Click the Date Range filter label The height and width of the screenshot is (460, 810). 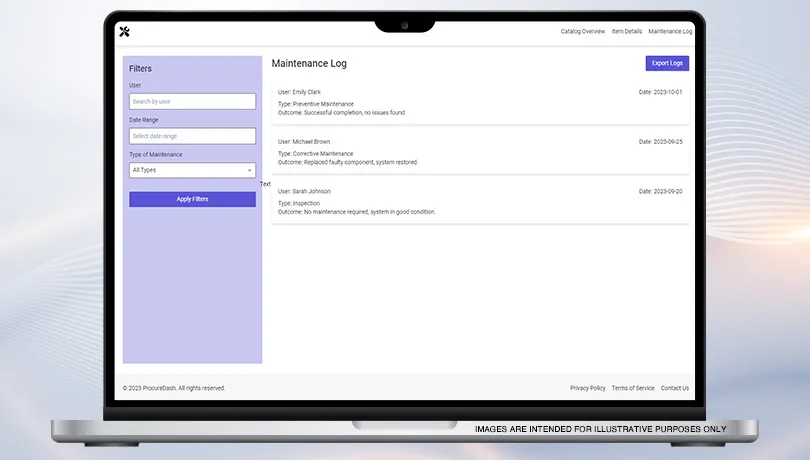pos(144,120)
